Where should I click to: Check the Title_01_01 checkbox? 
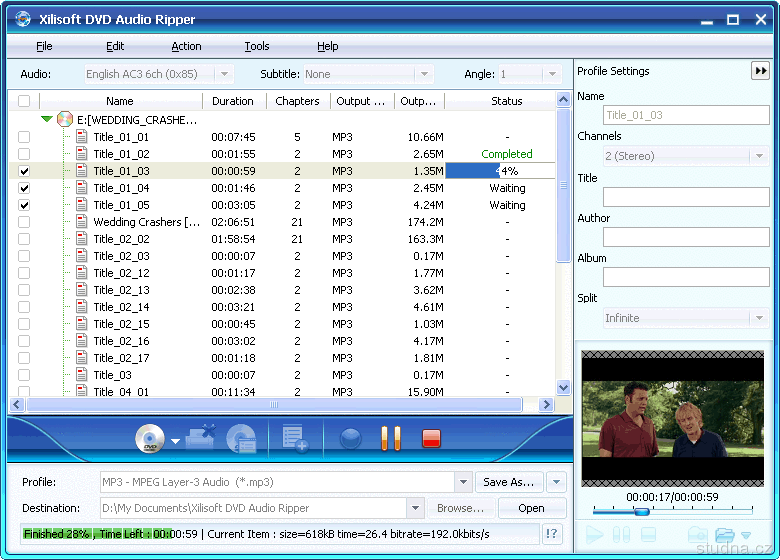(24, 137)
